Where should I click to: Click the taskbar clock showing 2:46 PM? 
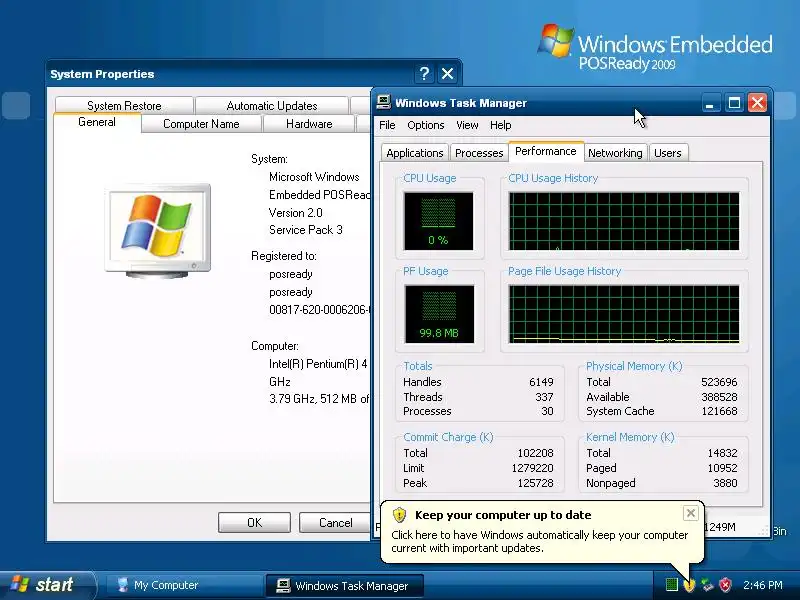pos(763,585)
